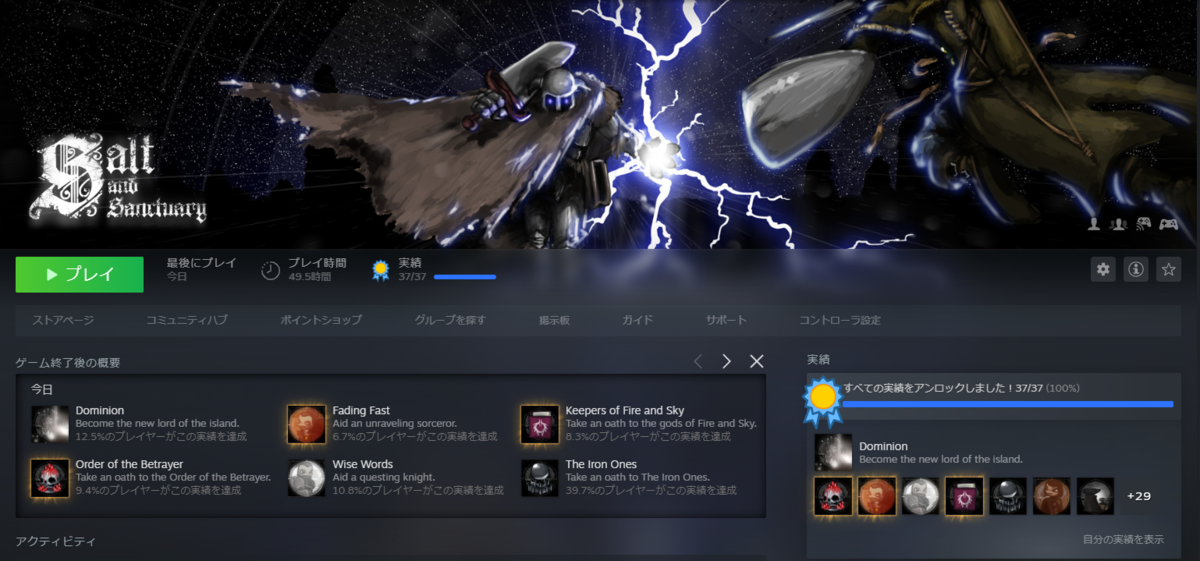Click the アクティビティ section heading
The image size is (1200, 561).
point(56,541)
